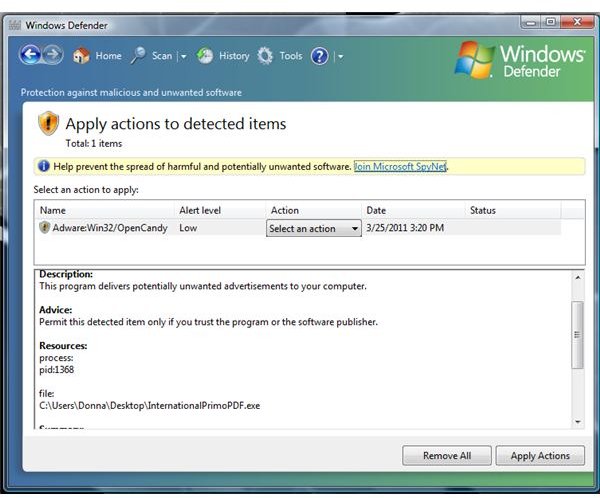600x498 pixels.
Task: Open Home via the house icon
Action: coord(81,56)
